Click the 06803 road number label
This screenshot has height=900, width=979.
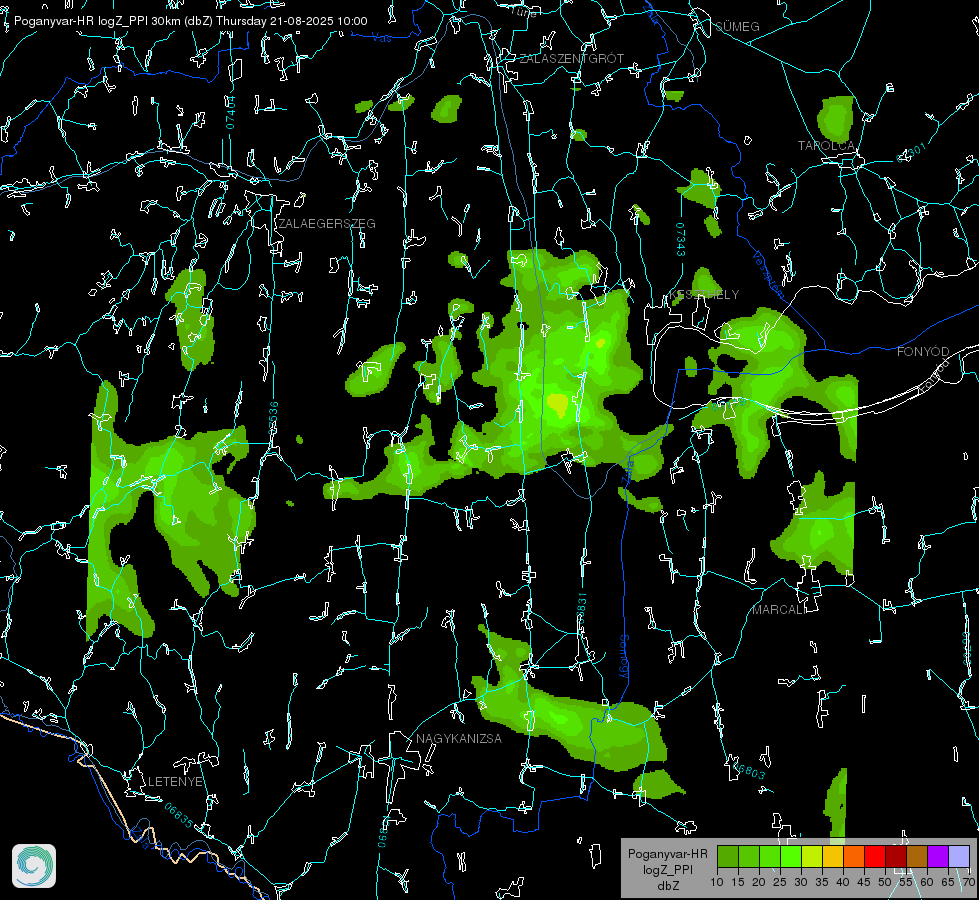(x=748, y=770)
